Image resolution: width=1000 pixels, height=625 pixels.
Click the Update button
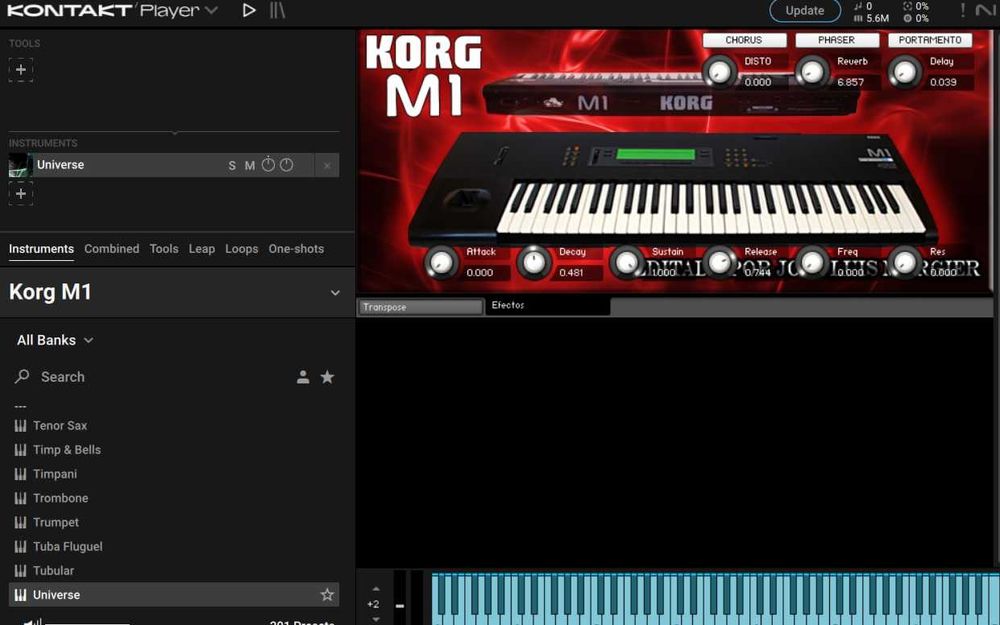point(804,11)
